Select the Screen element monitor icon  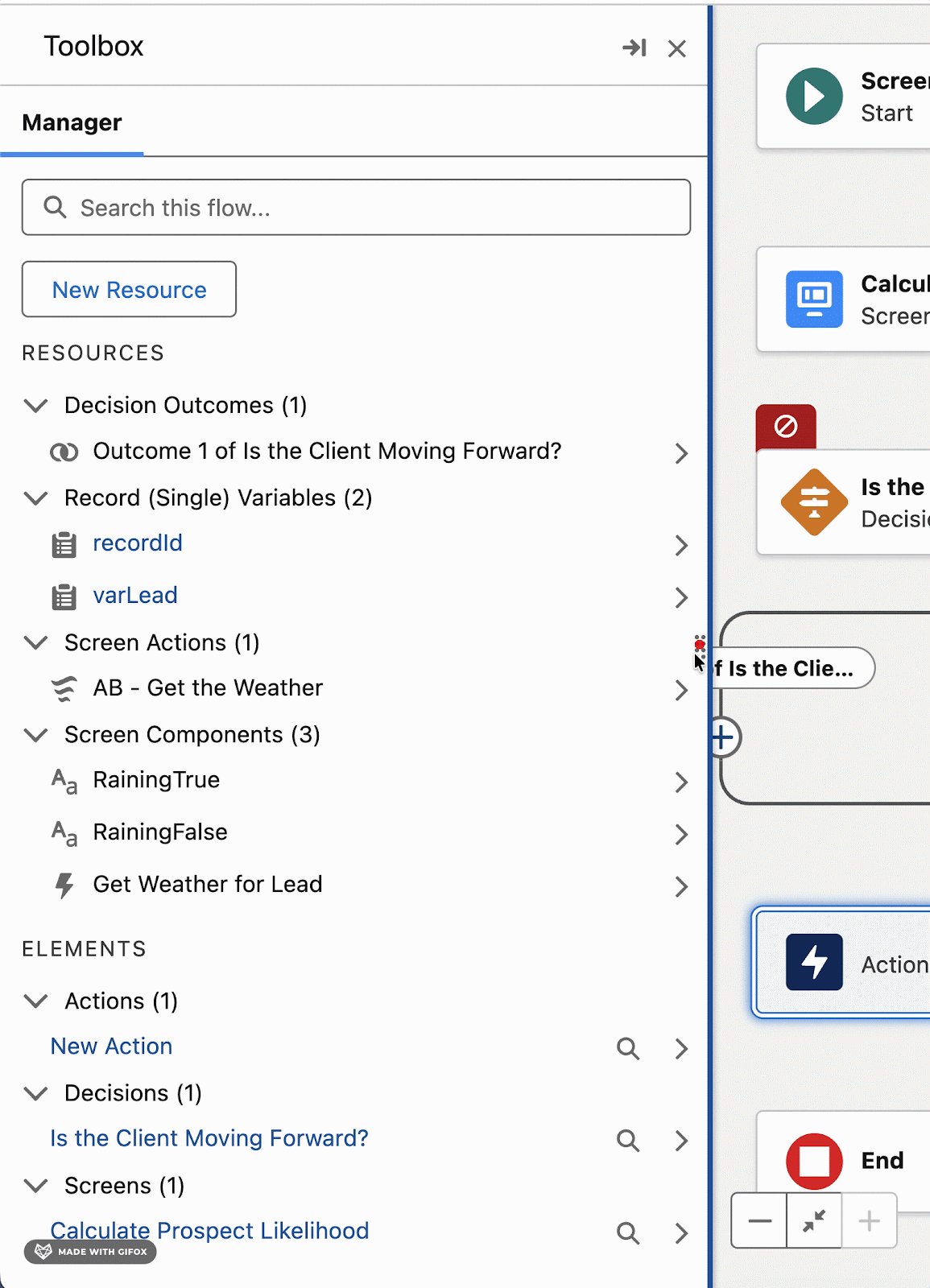point(814,299)
